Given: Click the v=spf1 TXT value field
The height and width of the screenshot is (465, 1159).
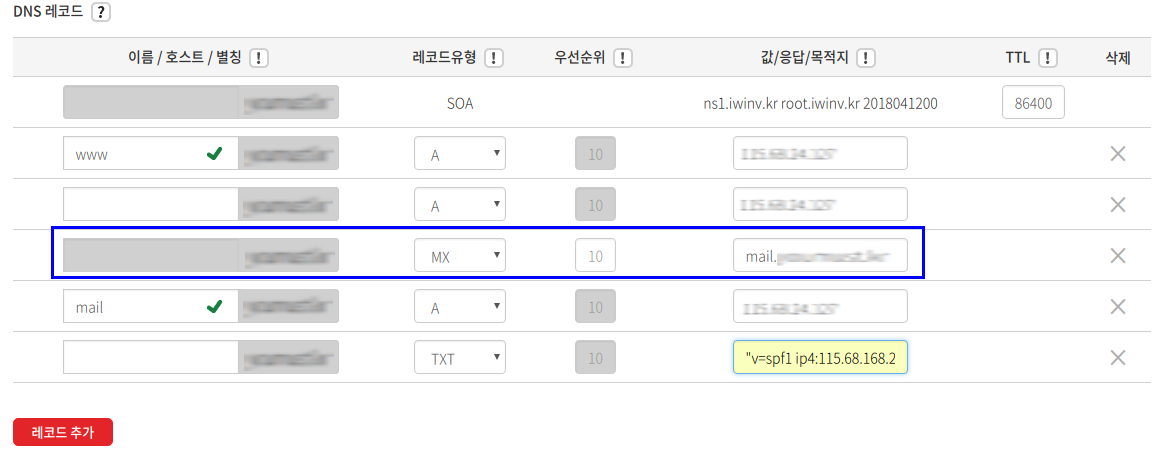Looking at the screenshot, I should [x=820, y=358].
